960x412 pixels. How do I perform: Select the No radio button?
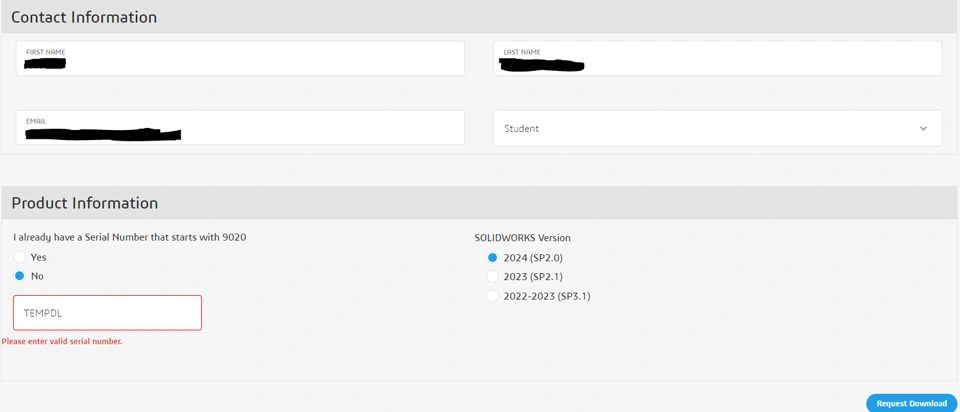[x=20, y=276]
